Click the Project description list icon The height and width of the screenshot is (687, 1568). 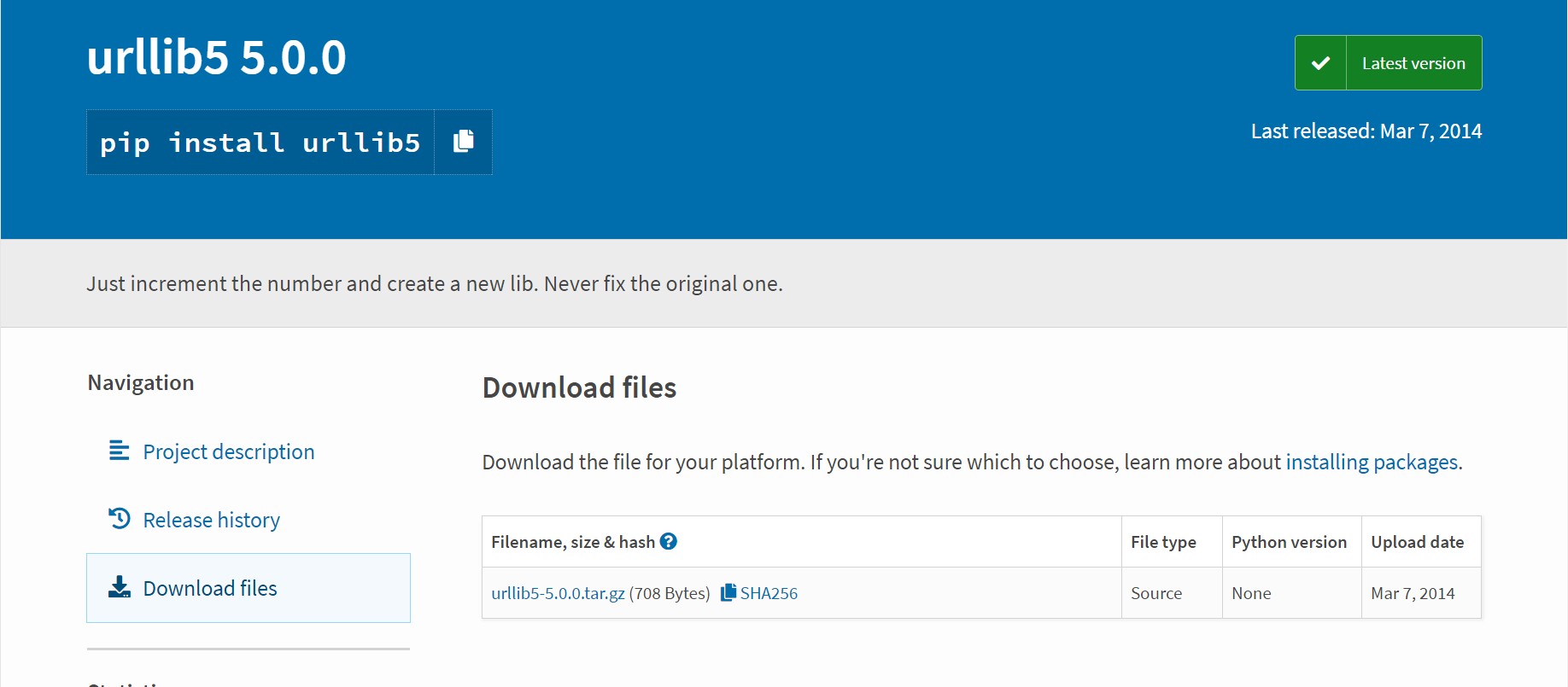(120, 451)
